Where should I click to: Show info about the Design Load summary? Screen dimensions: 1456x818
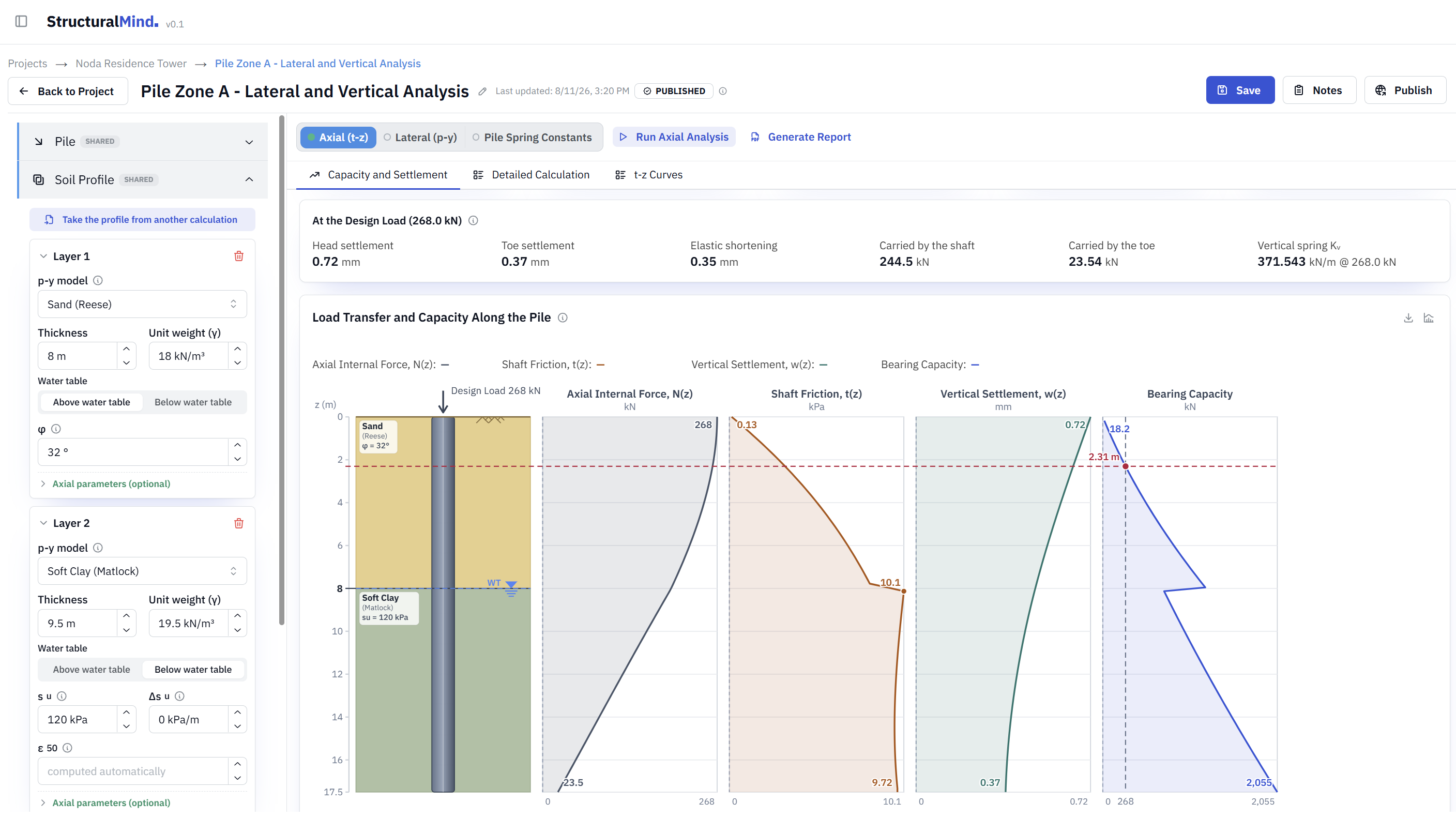click(474, 220)
